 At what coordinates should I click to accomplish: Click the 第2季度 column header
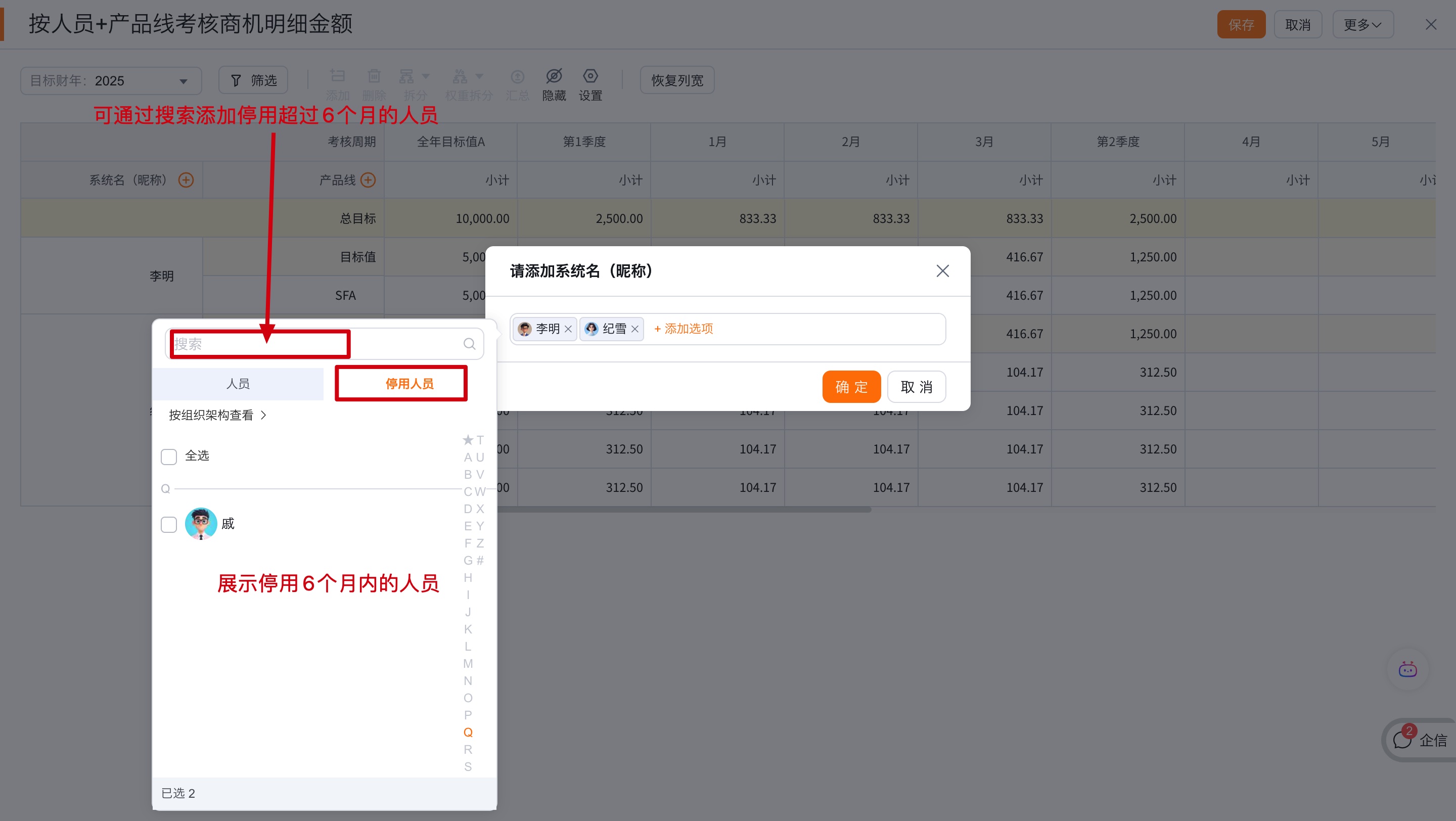tap(1117, 143)
